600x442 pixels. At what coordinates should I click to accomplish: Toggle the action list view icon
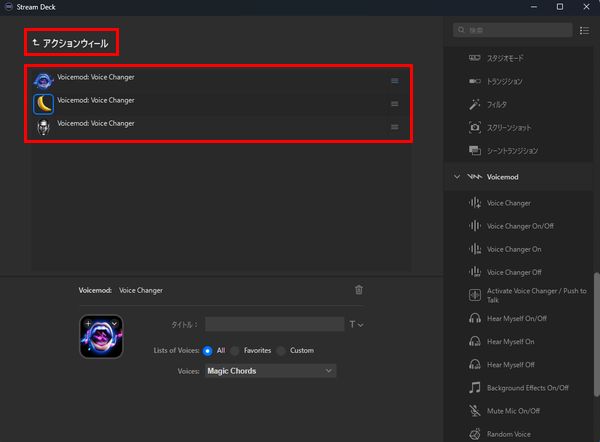click(x=584, y=30)
